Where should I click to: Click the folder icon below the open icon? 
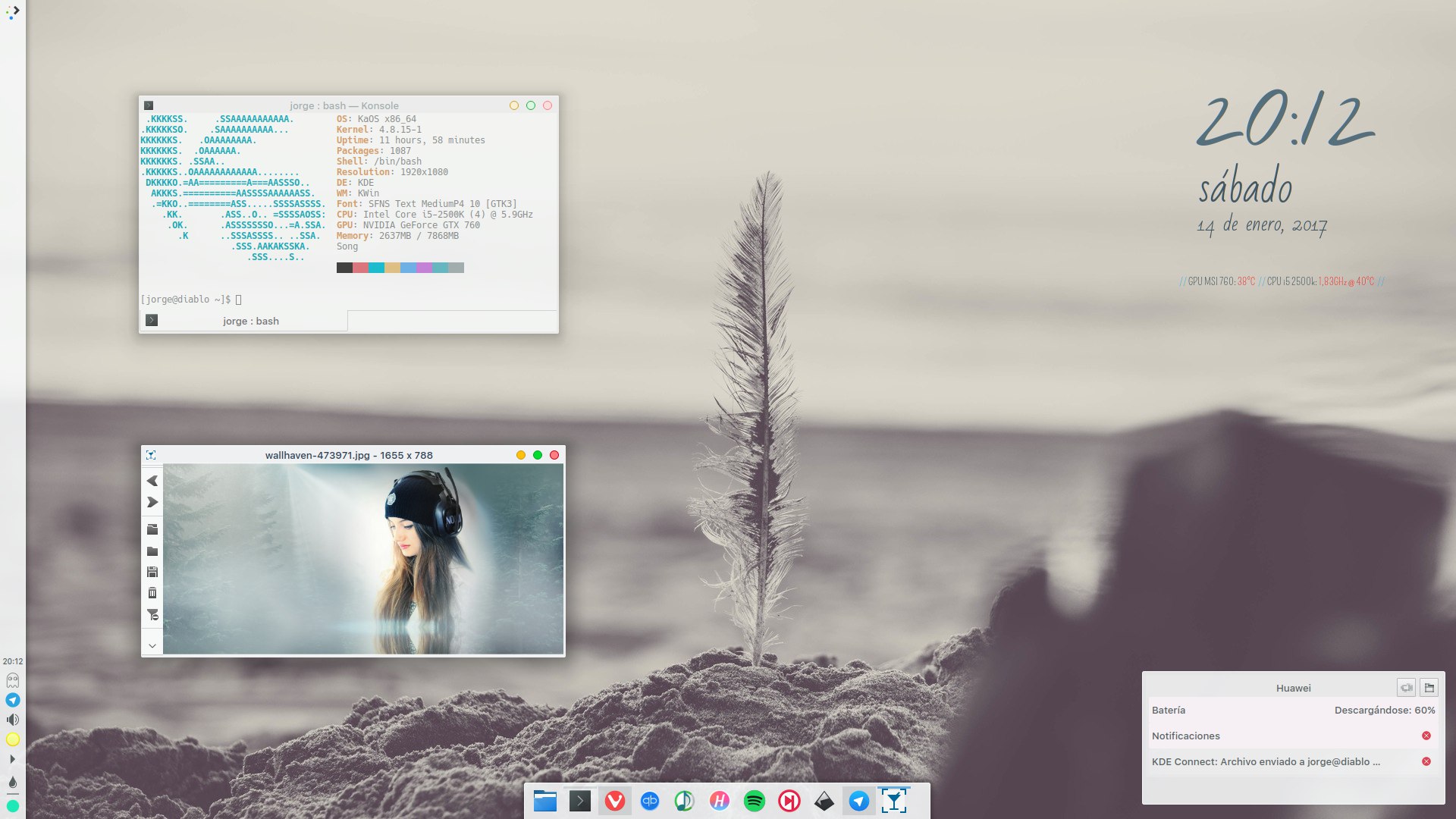coord(152,551)
